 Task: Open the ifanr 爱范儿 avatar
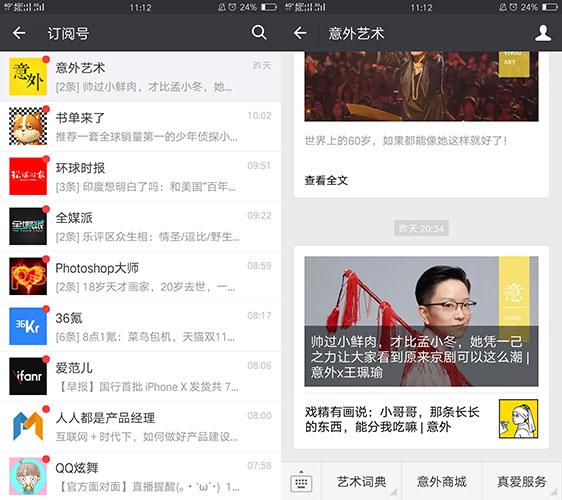(x=28, y=376)
